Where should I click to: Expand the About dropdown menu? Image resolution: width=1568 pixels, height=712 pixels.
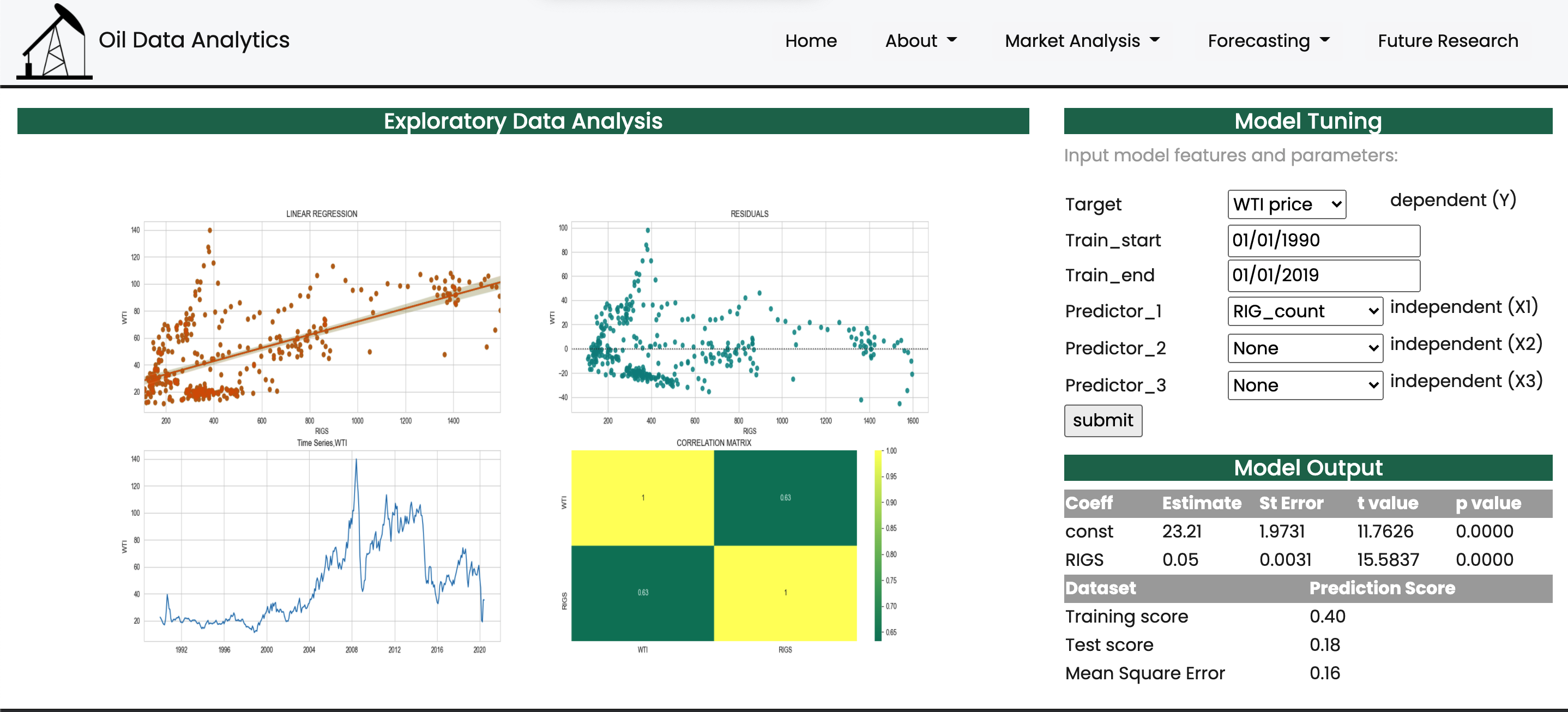click(x=920, y=41)
